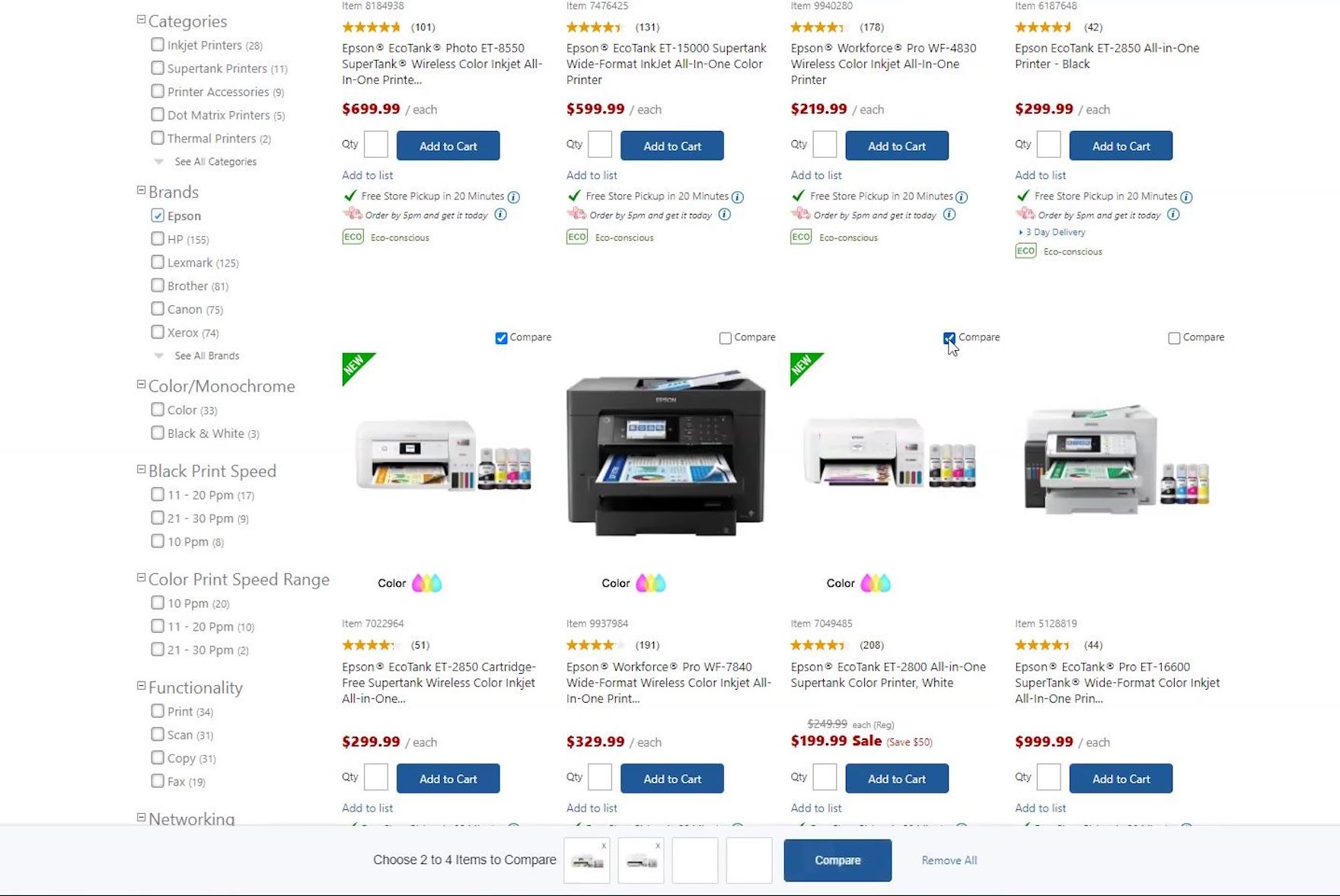The height and width of the screenshot is (896, 1340).
Task: Click color ink drops icon under WF-7840
Action: point(651,583)
